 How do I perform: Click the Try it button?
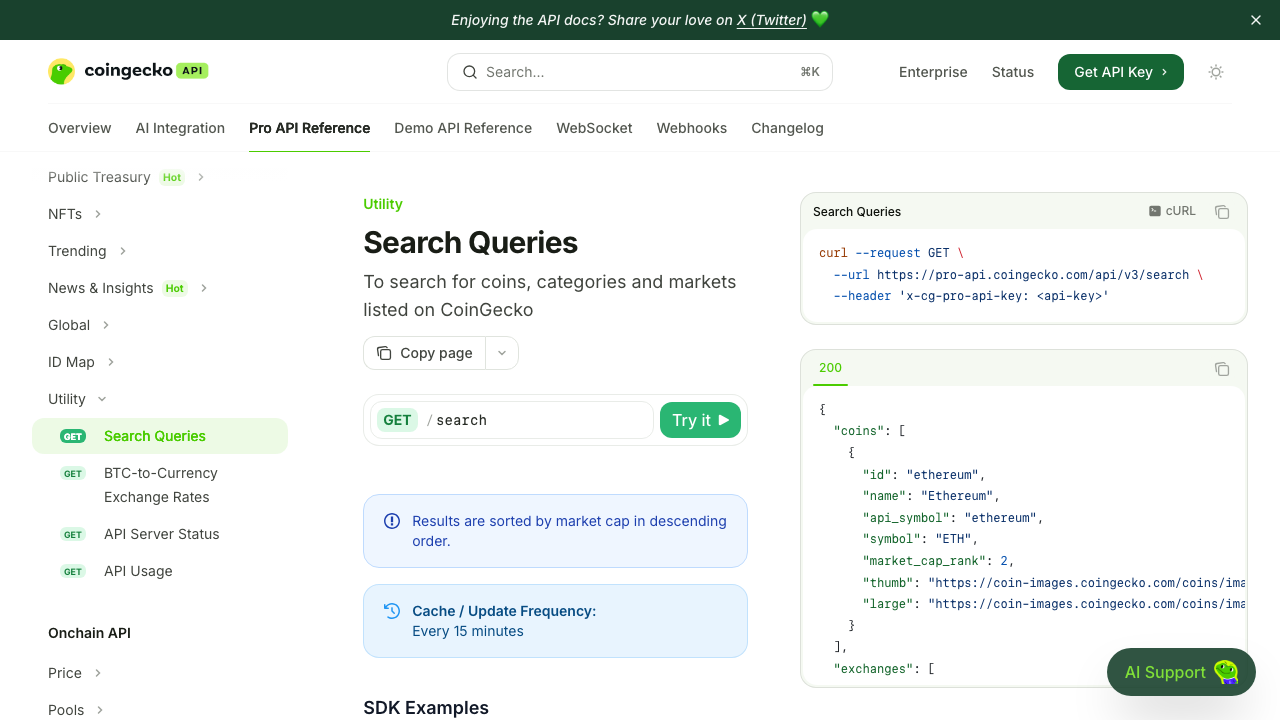700,420
